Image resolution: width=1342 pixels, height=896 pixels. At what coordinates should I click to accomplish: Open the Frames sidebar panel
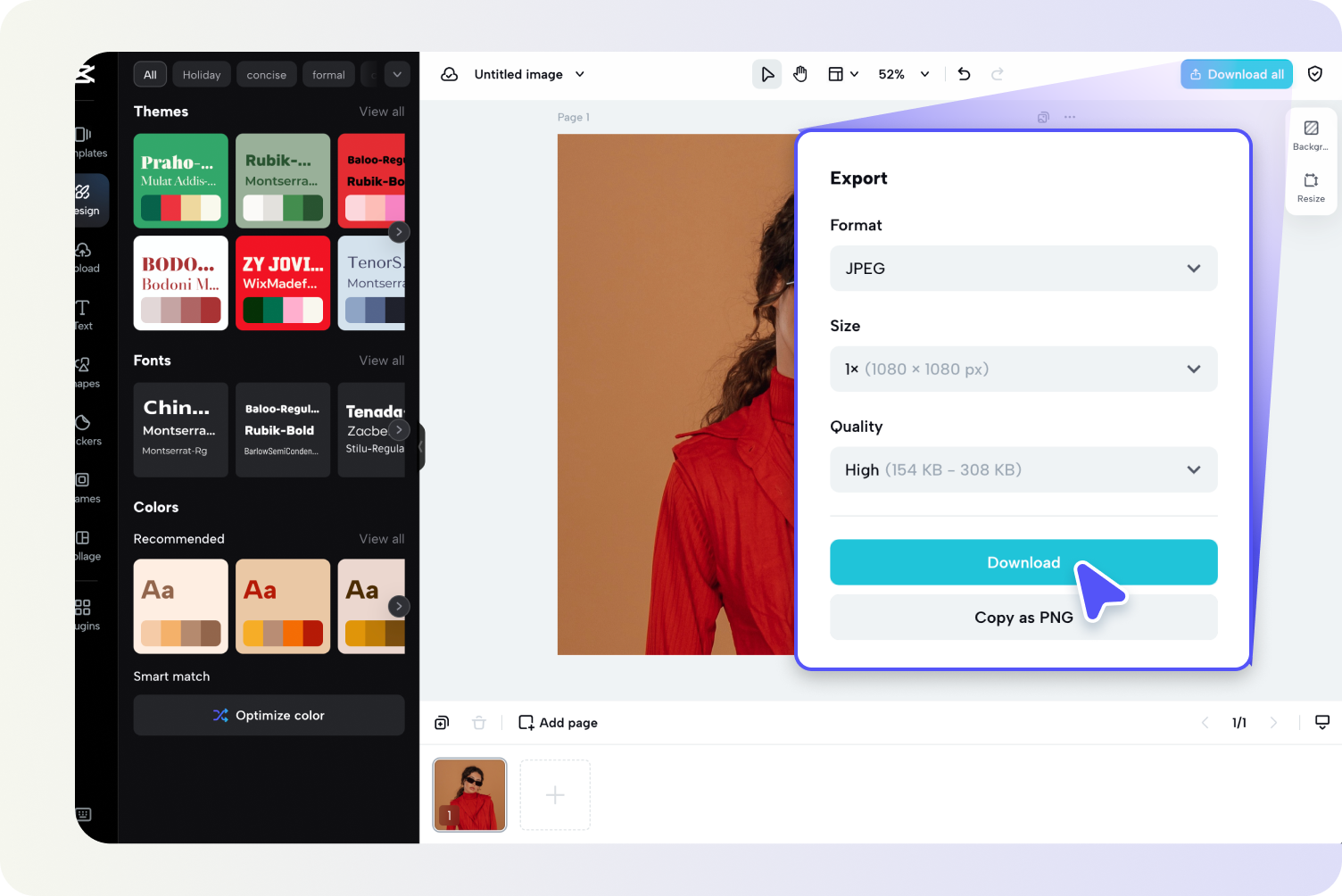(87, 487)
